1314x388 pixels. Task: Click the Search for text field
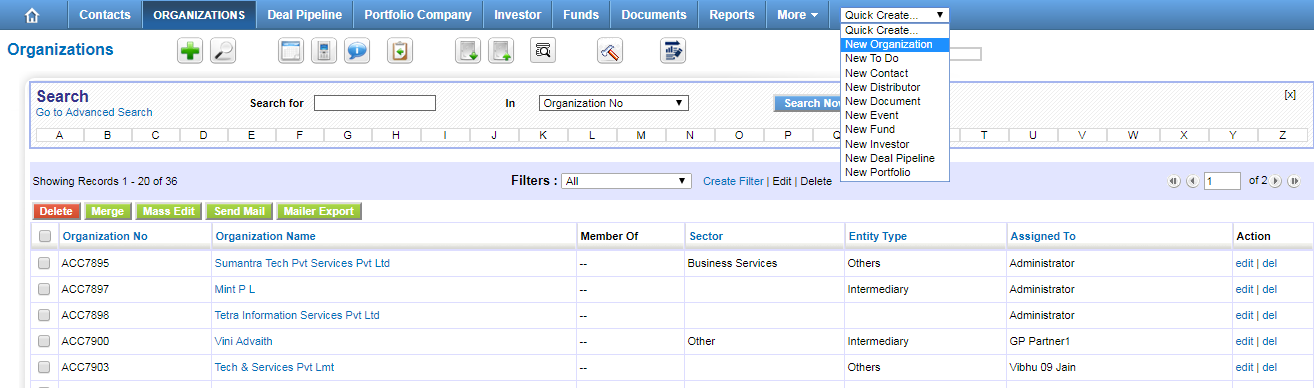pos(375,103)
